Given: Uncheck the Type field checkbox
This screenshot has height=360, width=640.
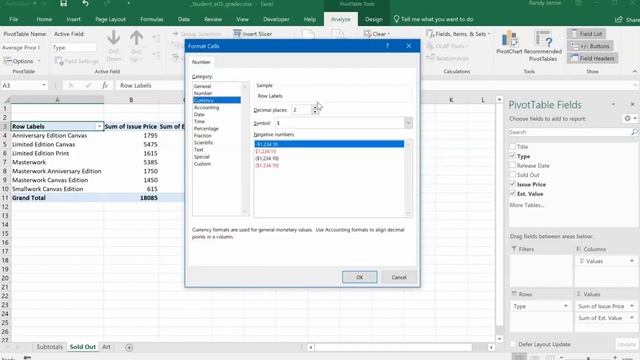Looking at the screenshot, I should click(513, 156).
